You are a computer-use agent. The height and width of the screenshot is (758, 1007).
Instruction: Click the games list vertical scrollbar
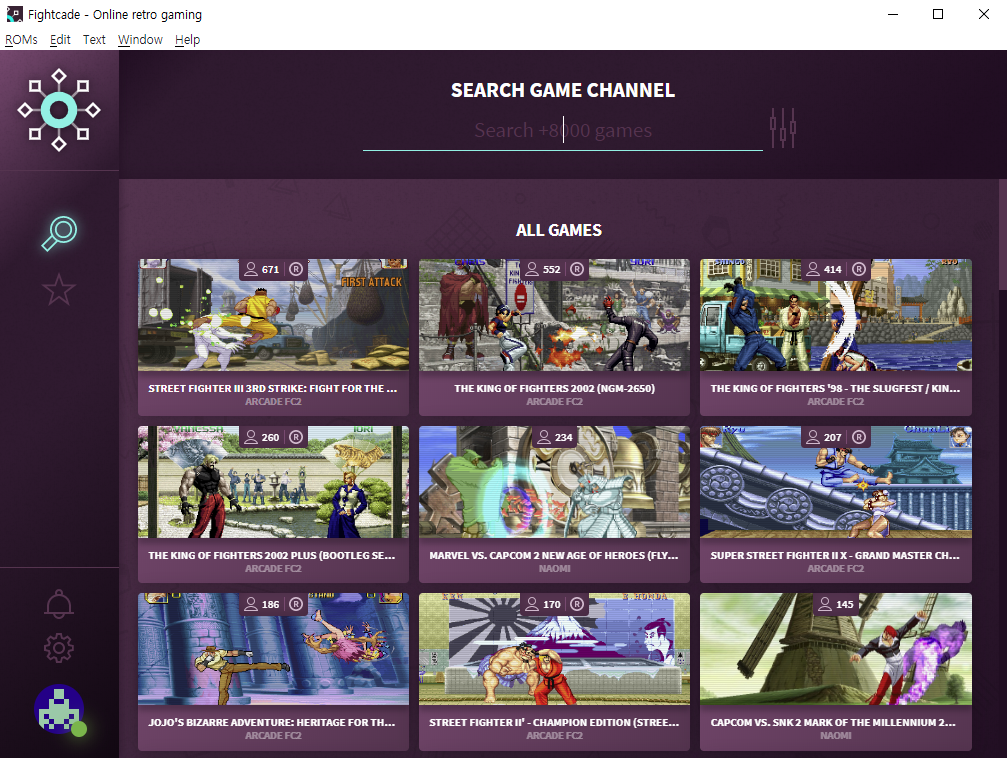pyautogui.click(x=1003, y=234)
